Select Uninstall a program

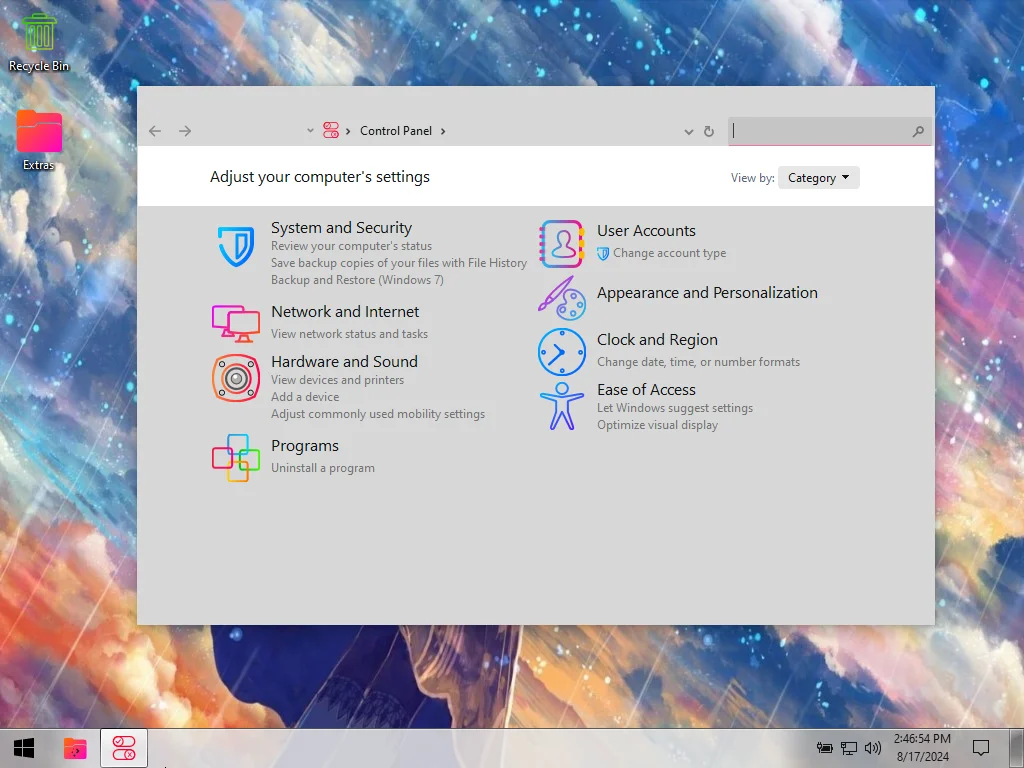pyautogui.click(x=323, y=468)
